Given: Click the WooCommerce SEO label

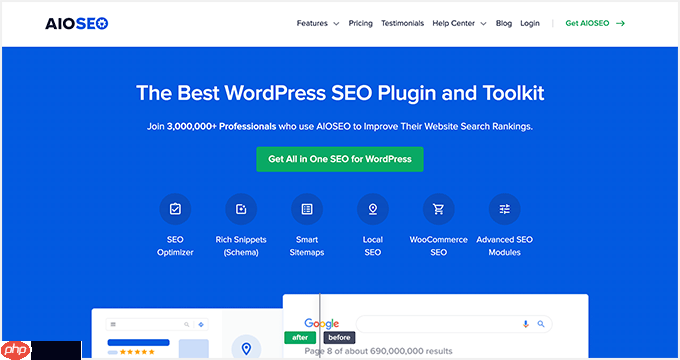Looking at the screenshot, I should coord(438,246).
